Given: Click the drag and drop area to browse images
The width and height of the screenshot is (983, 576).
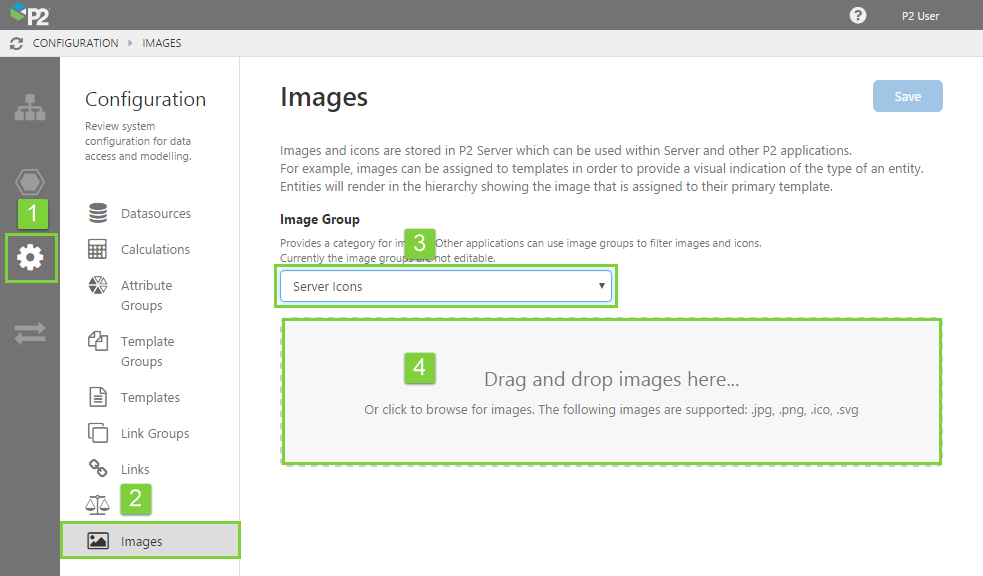Looking at the screenshot, I should pos(610,392).
